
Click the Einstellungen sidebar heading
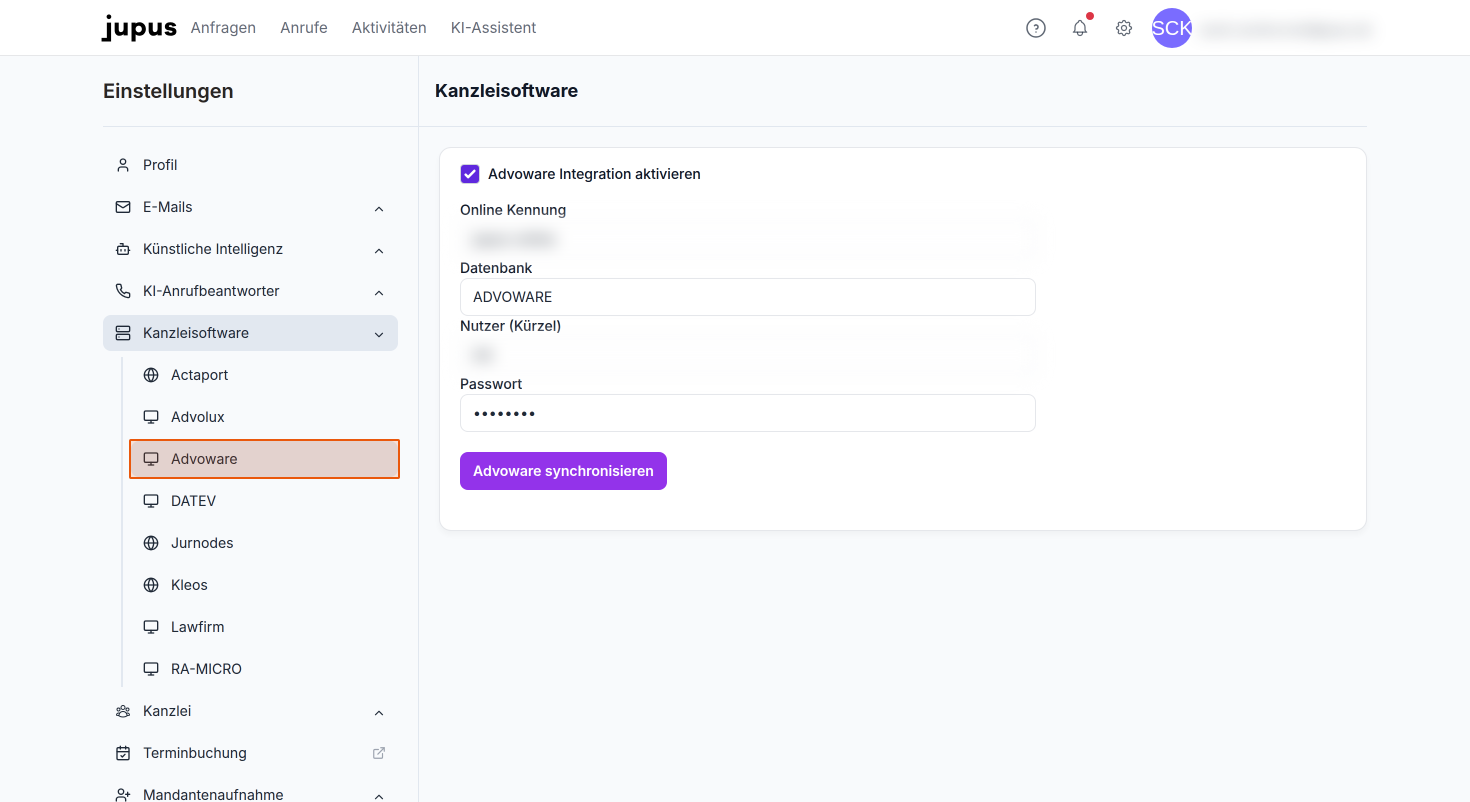tap(168, 91)
